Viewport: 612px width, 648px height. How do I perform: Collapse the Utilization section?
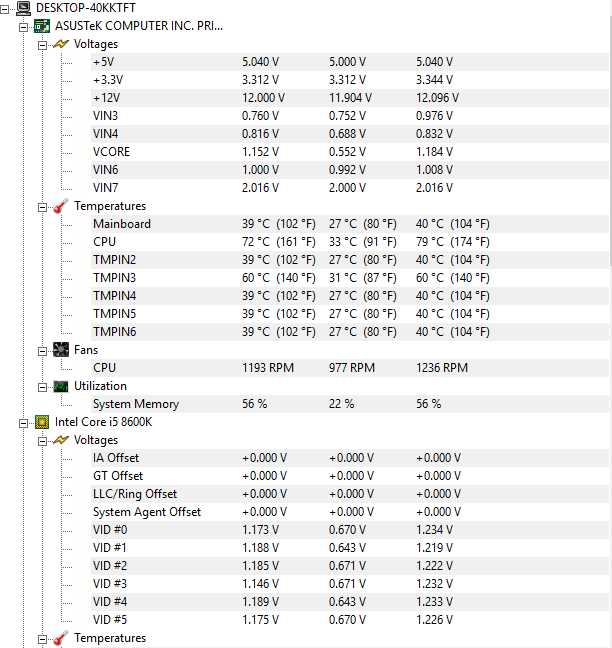coord(42,386)
